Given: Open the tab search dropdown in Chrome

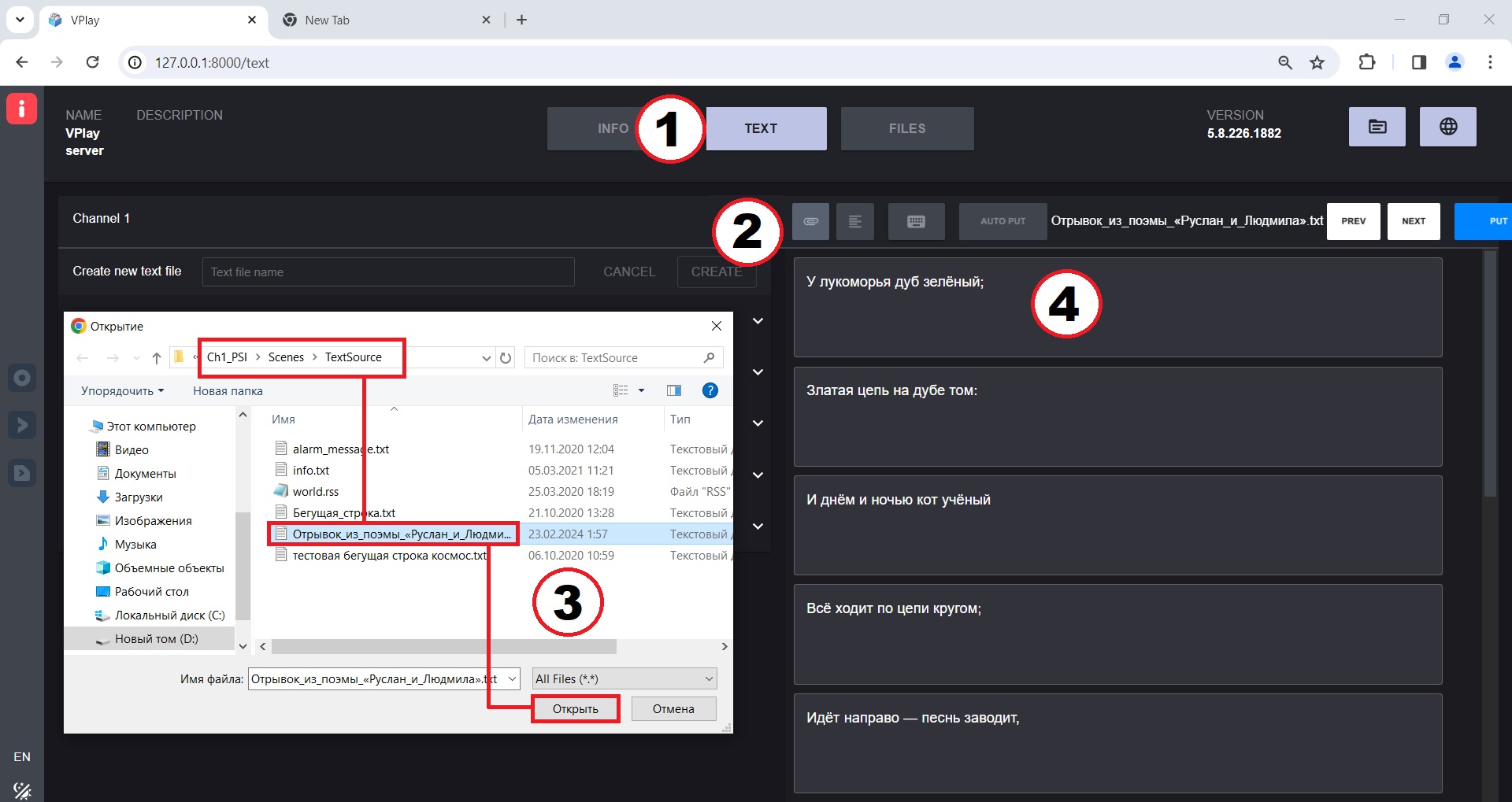Looking at the screenshot, I should 20,20.
